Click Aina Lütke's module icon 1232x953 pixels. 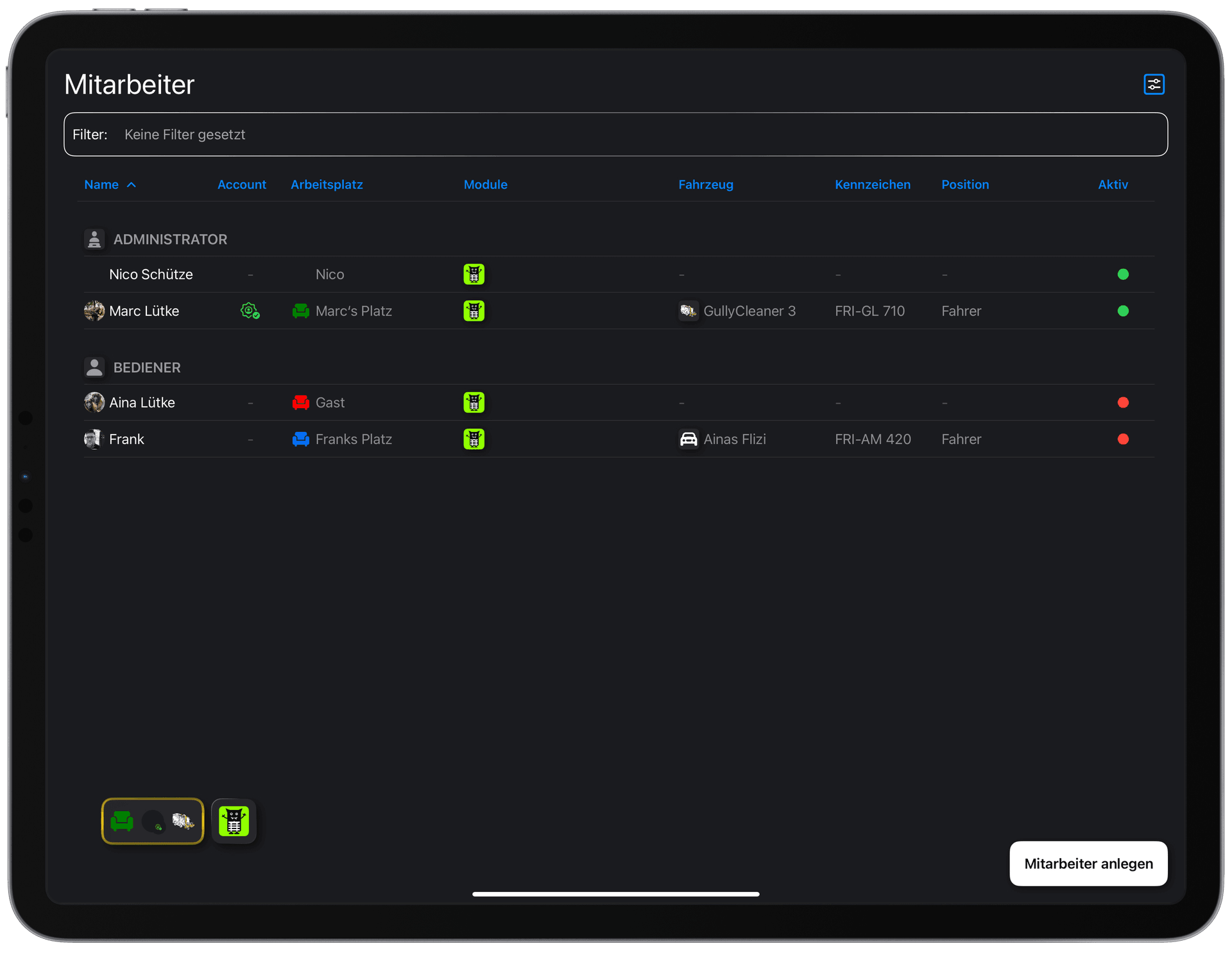[x=474, y=402]
